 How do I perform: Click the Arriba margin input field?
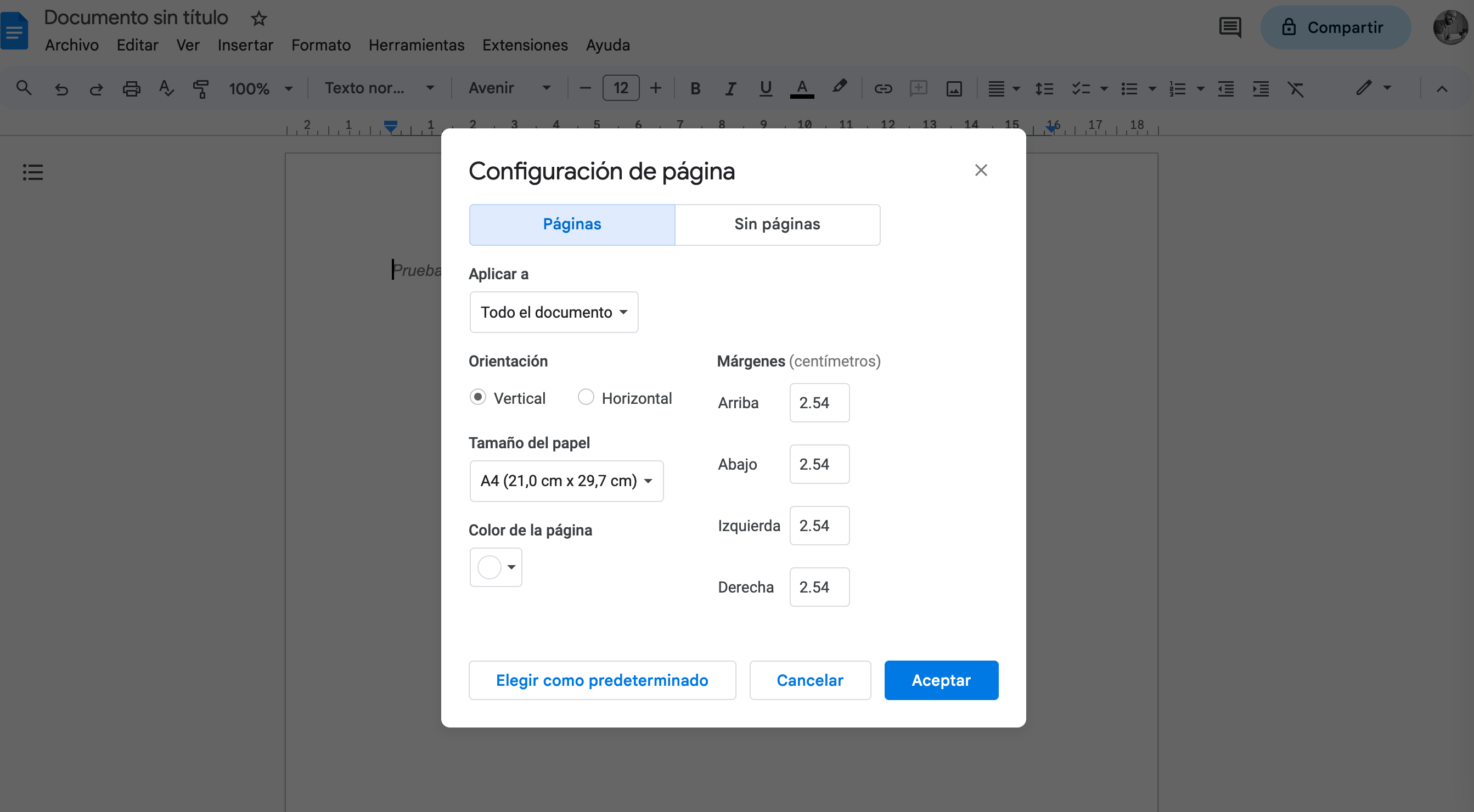[x=819, y=402]
